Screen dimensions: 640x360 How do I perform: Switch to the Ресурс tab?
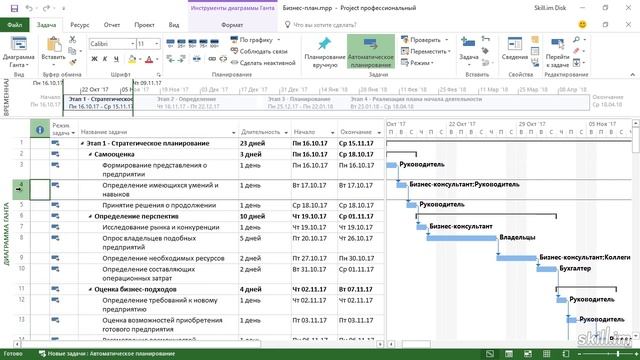tap(80, 25)
